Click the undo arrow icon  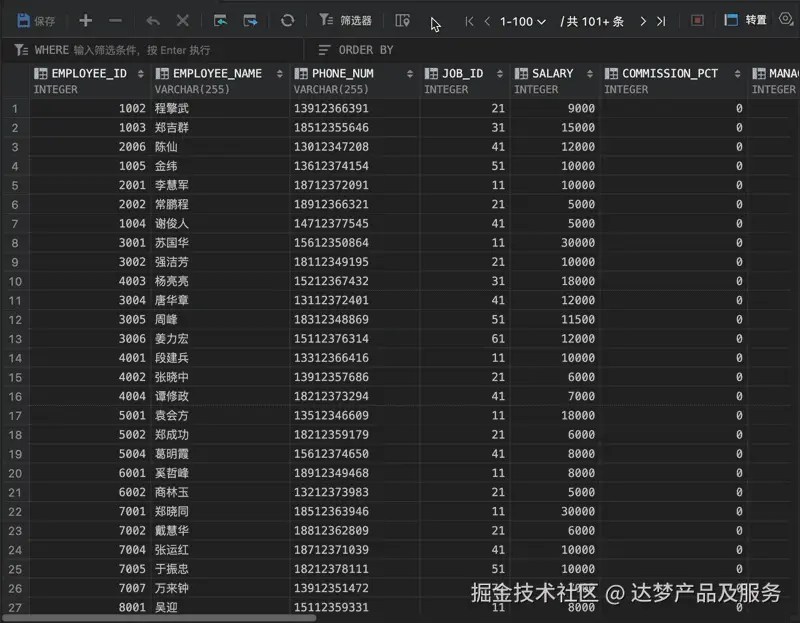tap(153, 20)
